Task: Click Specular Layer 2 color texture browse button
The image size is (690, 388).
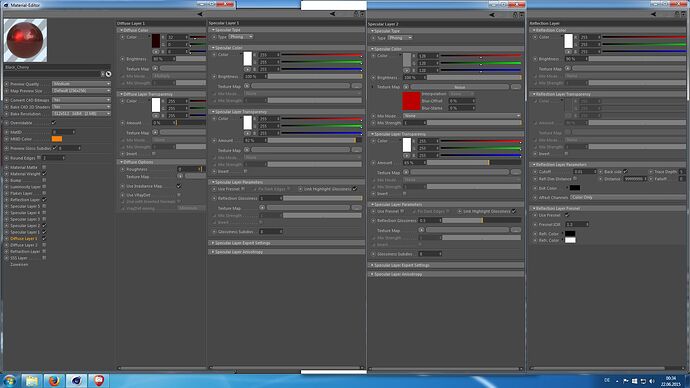Action: point(516,87)
